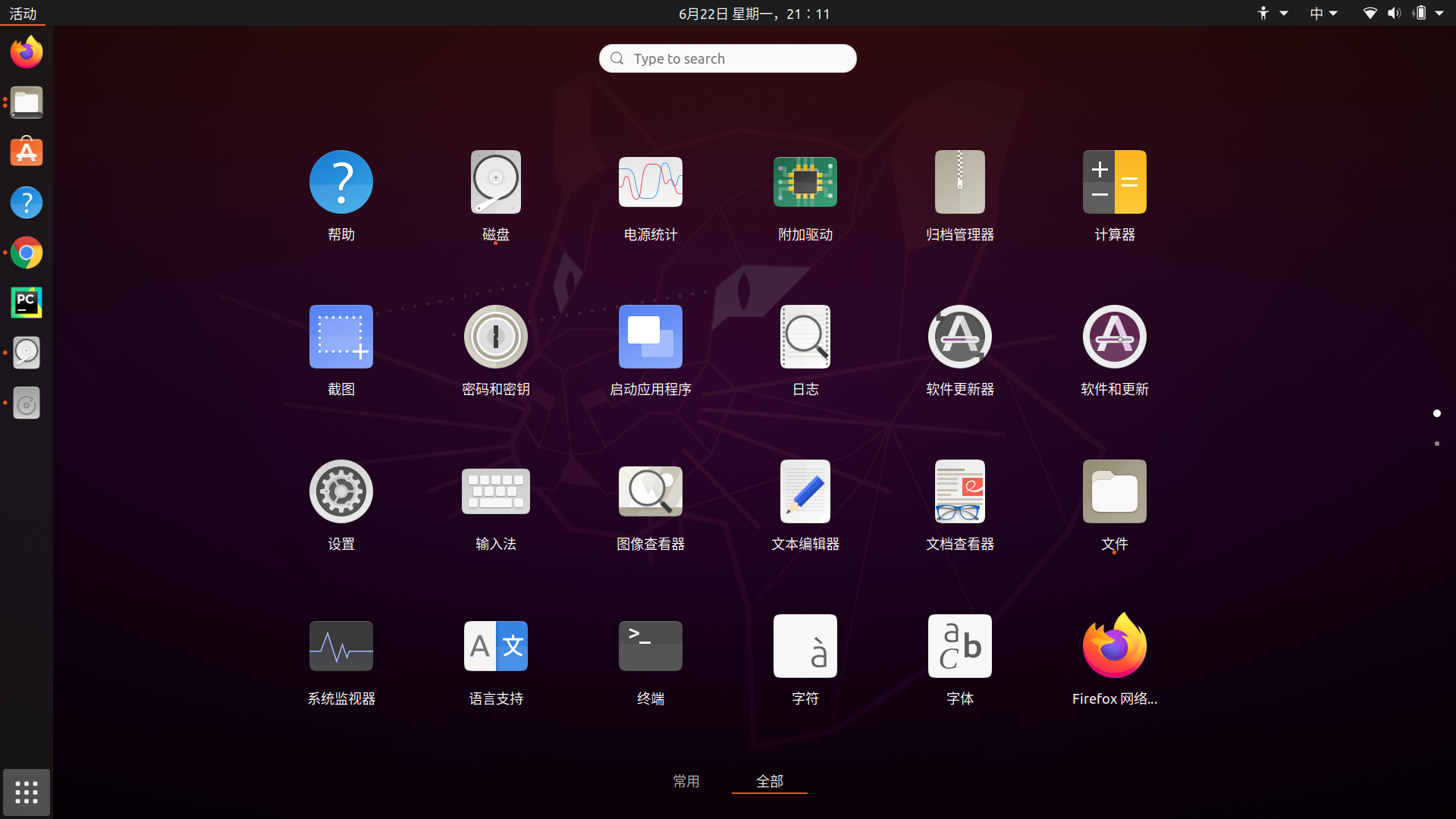The image size is (1456, 819).
Task: Switch to the 常用 tab
Action: pos(686,781)
